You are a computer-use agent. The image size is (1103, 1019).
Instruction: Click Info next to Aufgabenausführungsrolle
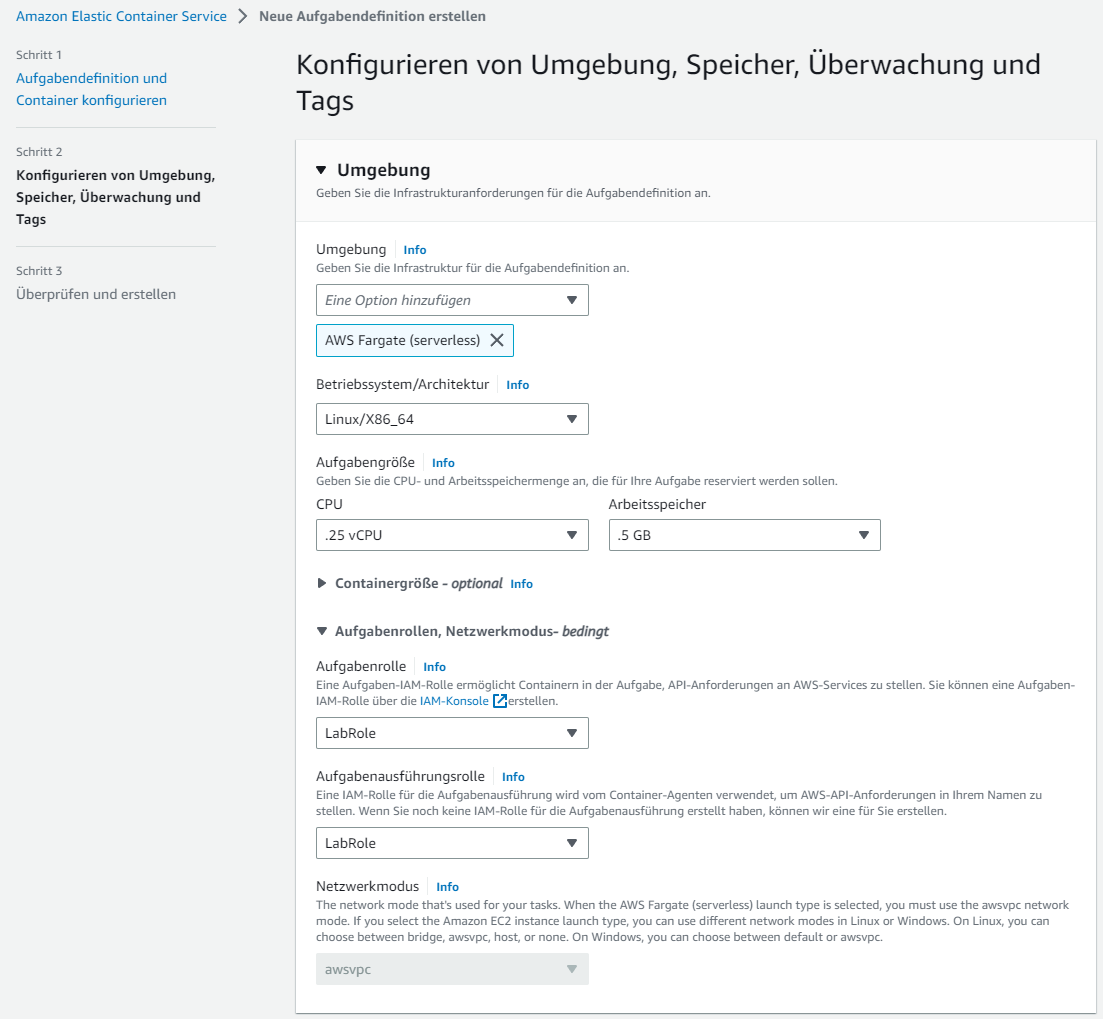513,777
